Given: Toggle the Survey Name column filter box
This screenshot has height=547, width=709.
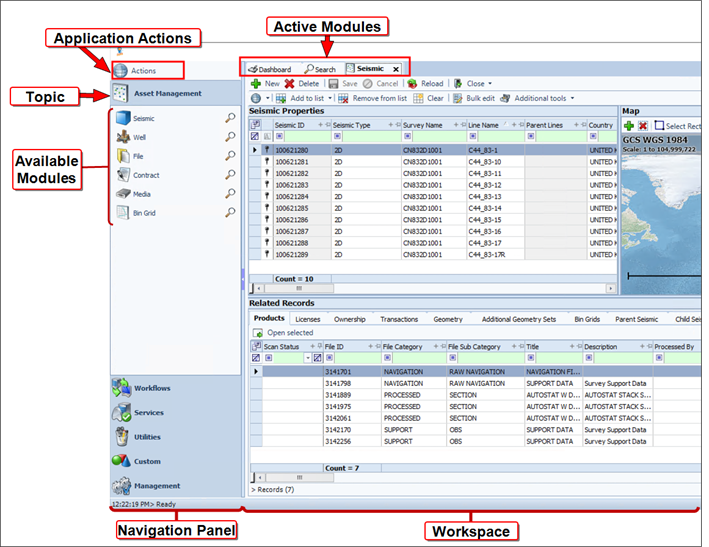Looking at the screenshot, I should coord(408,136).
